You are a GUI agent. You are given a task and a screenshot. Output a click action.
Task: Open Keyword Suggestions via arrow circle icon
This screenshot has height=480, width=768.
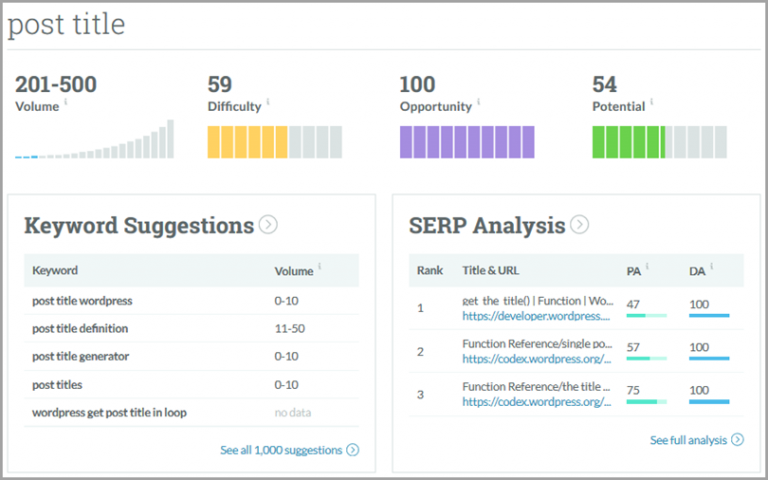[268, 225]
